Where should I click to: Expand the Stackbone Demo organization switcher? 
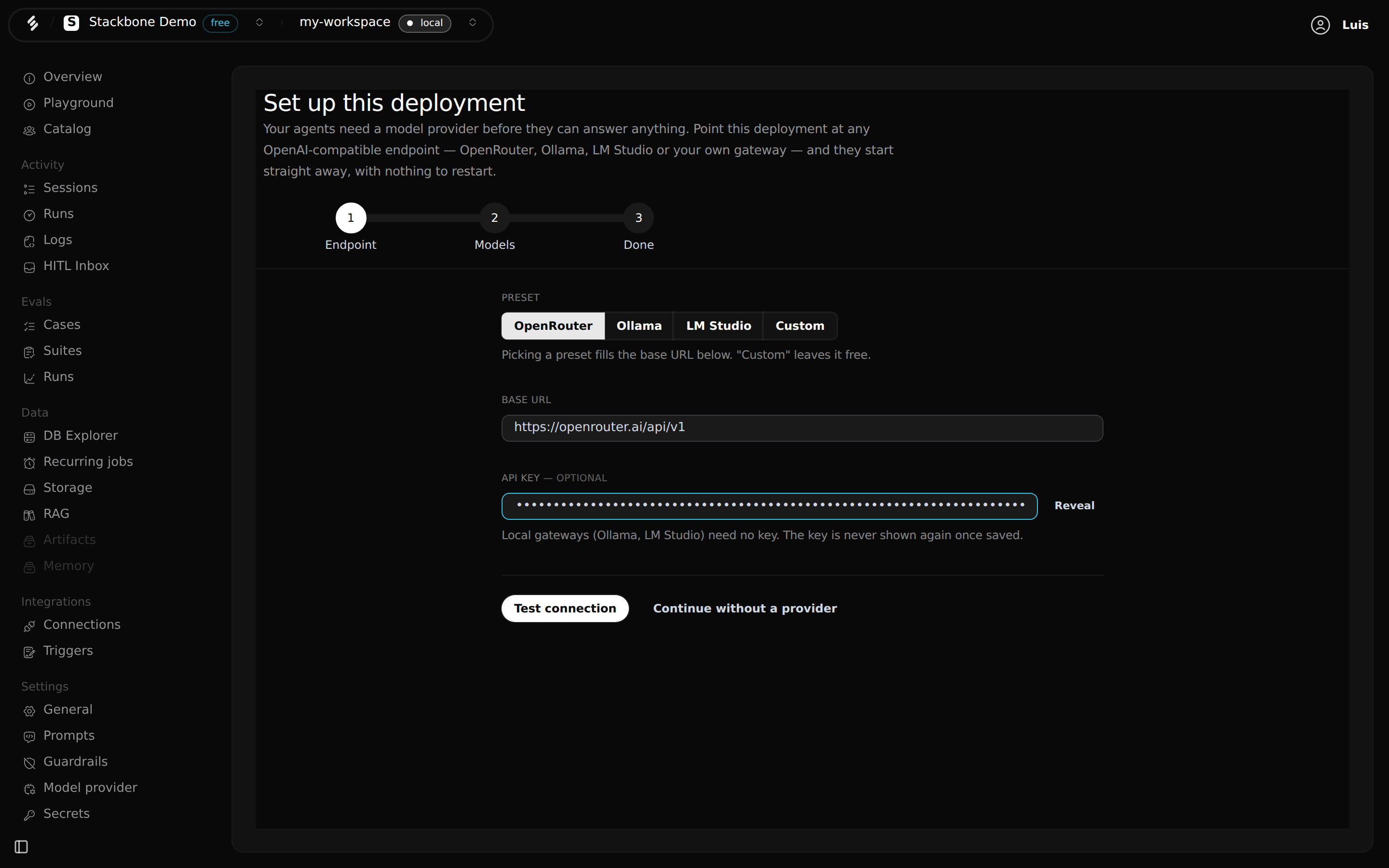click(x=259, y=22)
